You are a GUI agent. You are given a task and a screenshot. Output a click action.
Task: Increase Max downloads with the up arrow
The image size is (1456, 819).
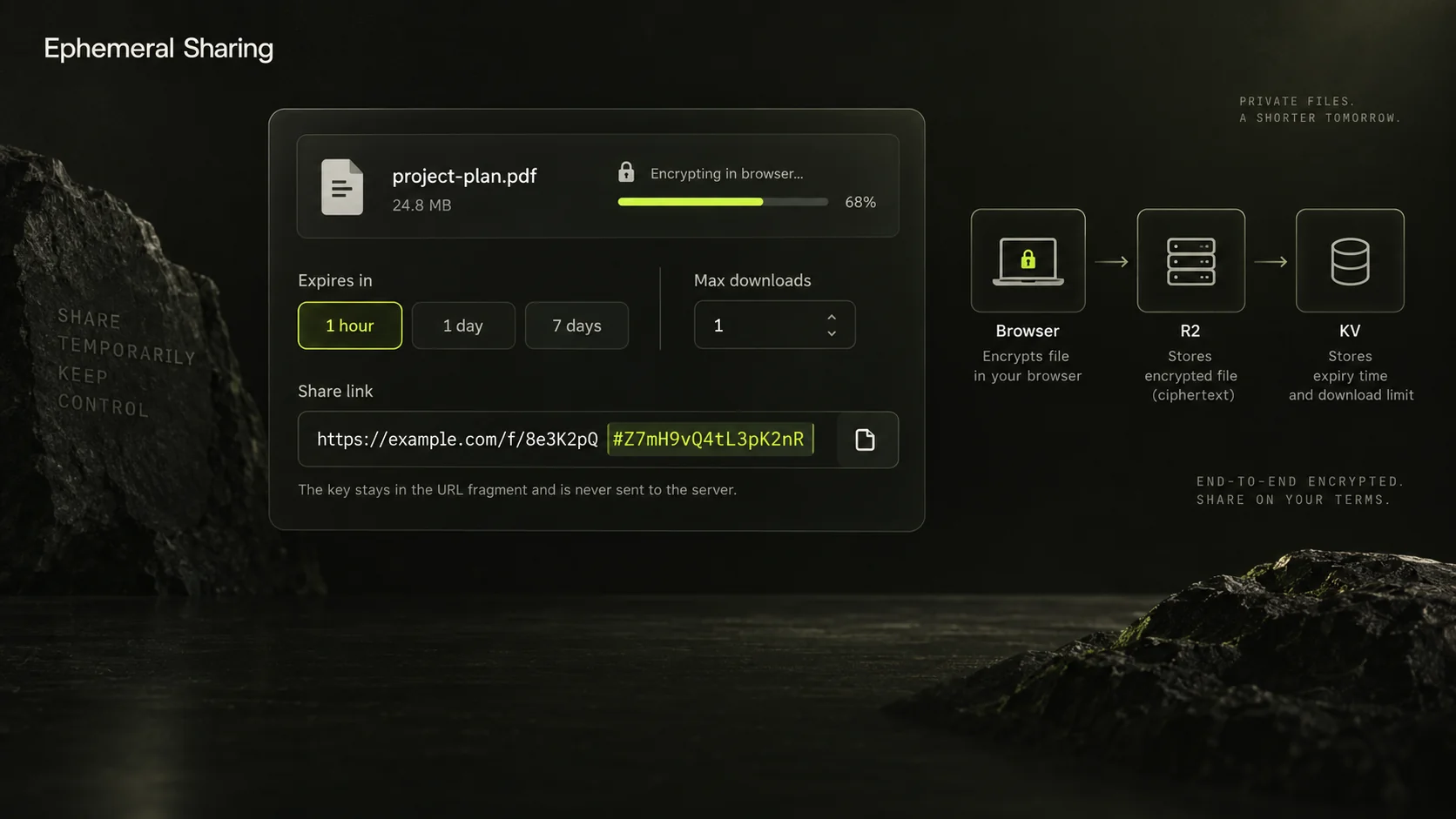(x=832, y=317)
